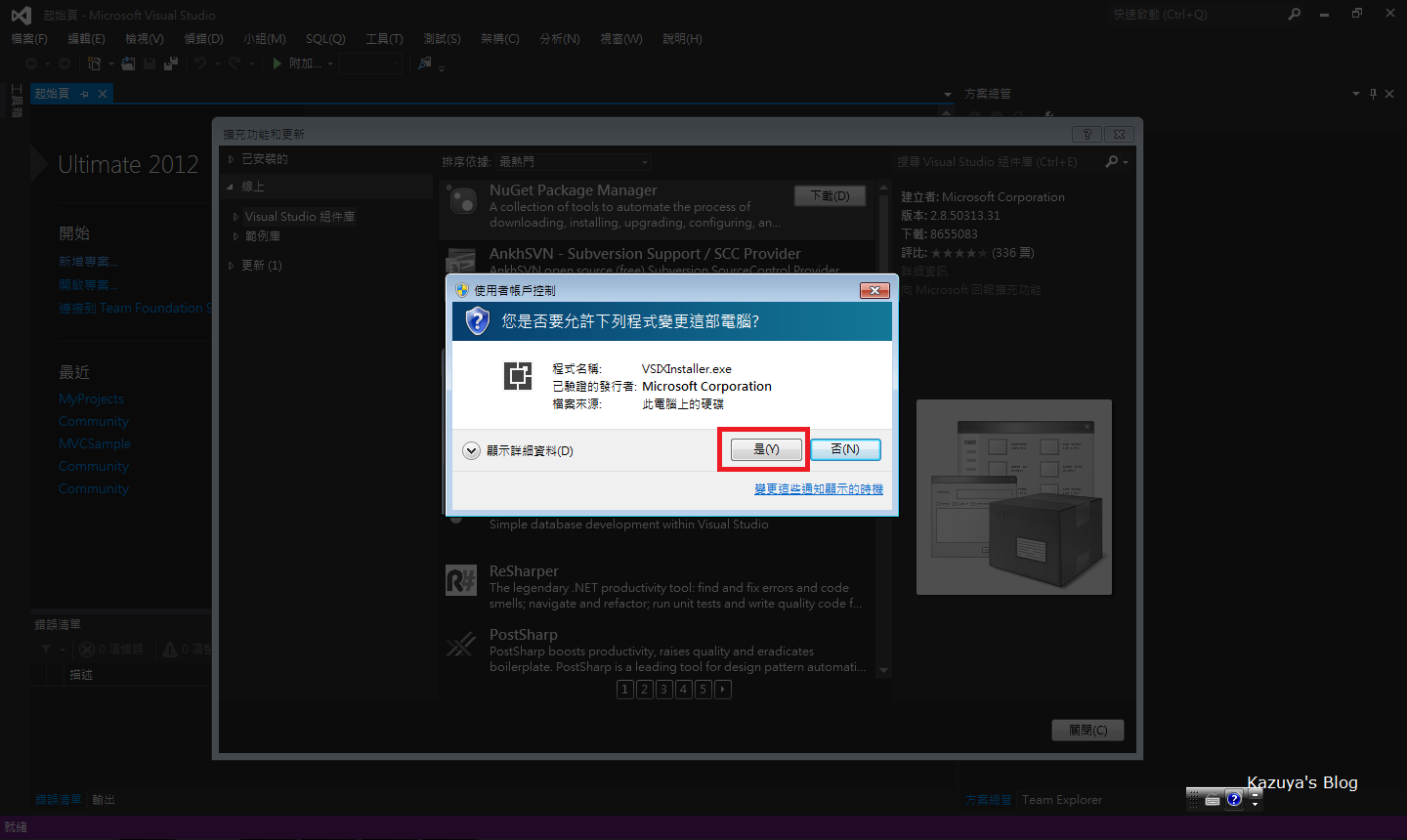Click Navigate Backward toolbar arrow

tap(31, 63)
